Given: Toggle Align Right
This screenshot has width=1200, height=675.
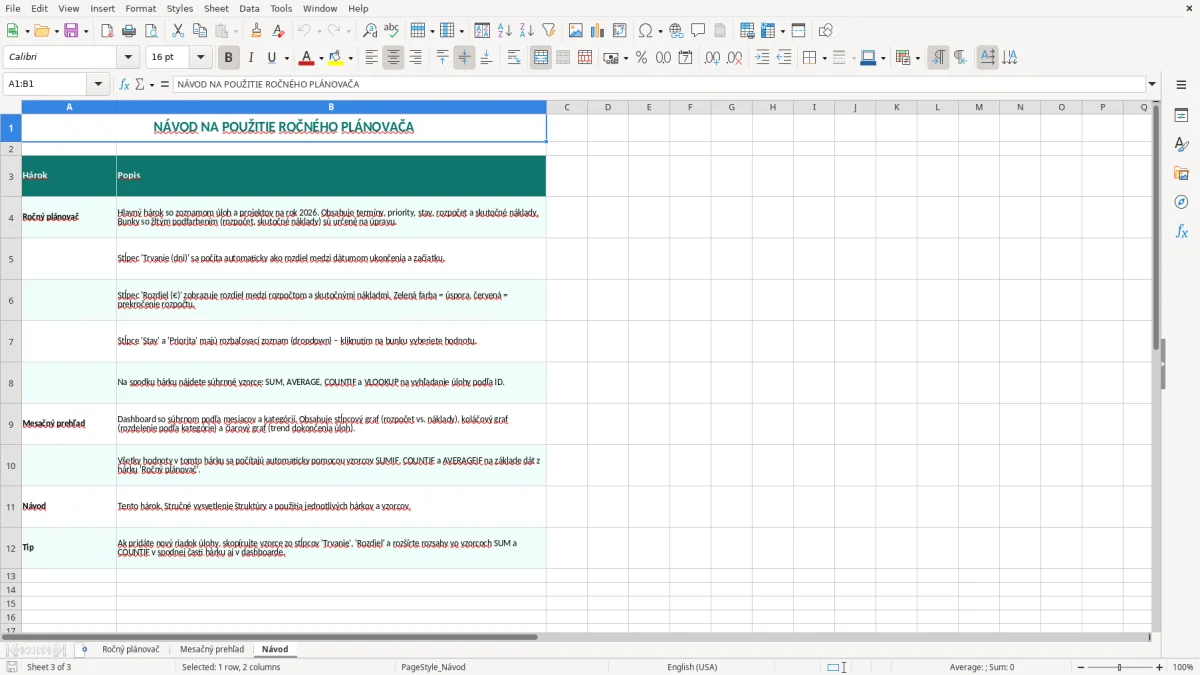Looking at the screenshot, I should [415, 58].
